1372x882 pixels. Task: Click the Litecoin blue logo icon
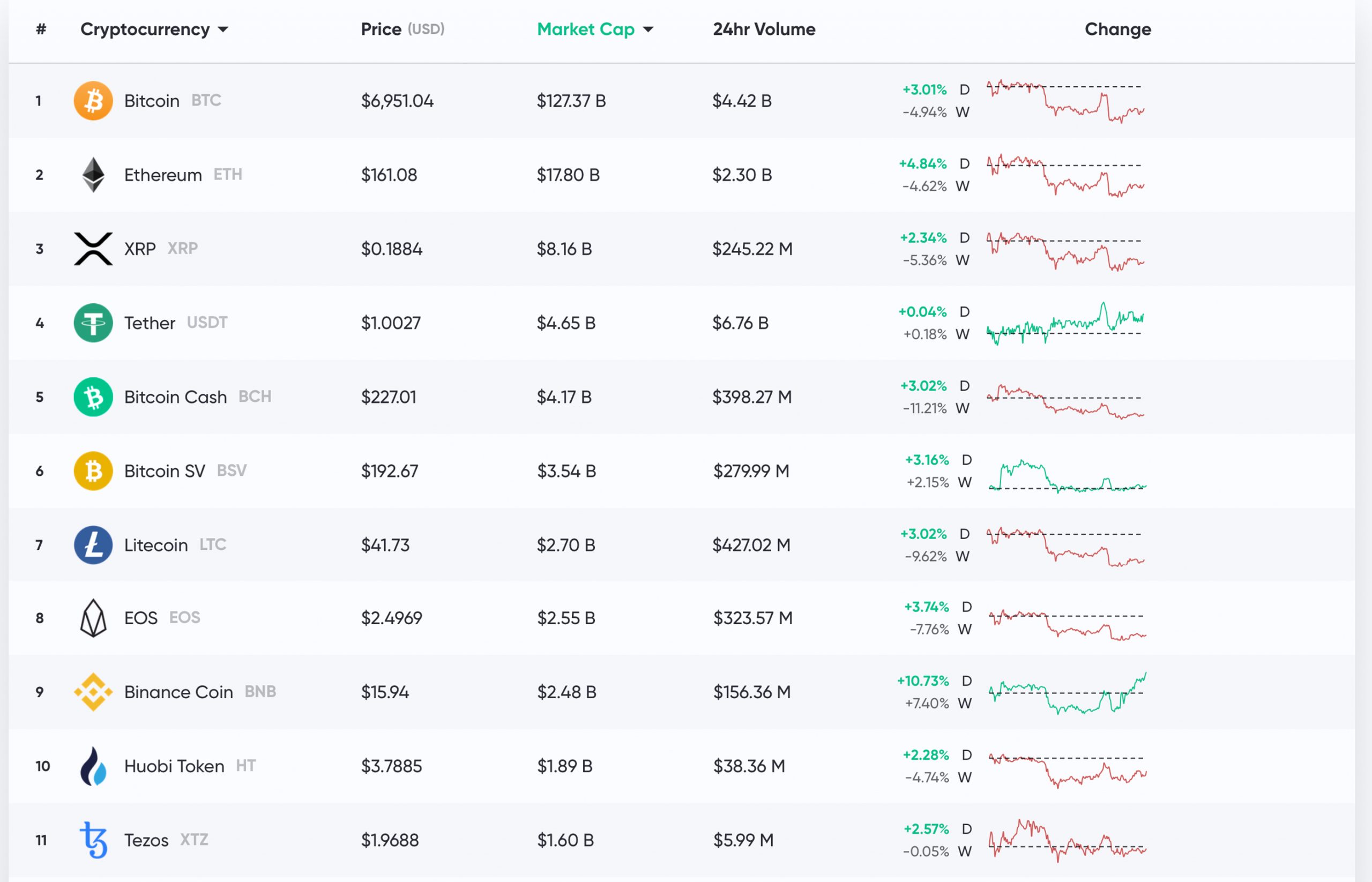[93, 544]
